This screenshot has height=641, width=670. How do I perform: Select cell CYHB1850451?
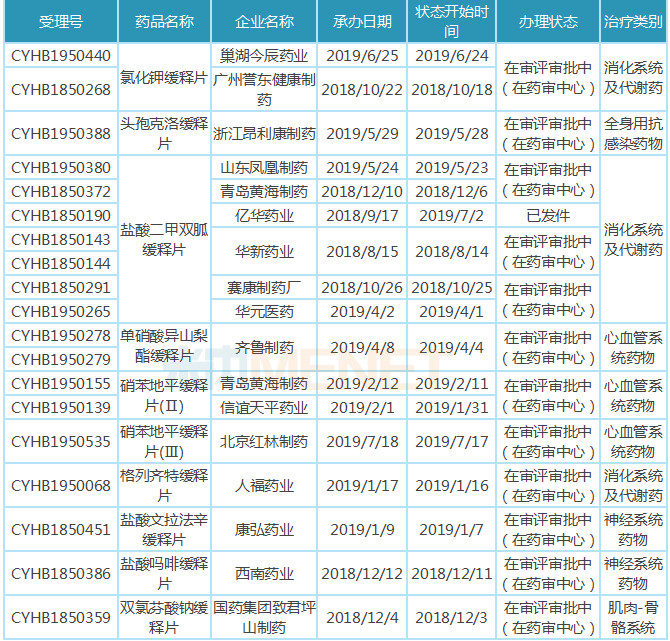(61, 529)
